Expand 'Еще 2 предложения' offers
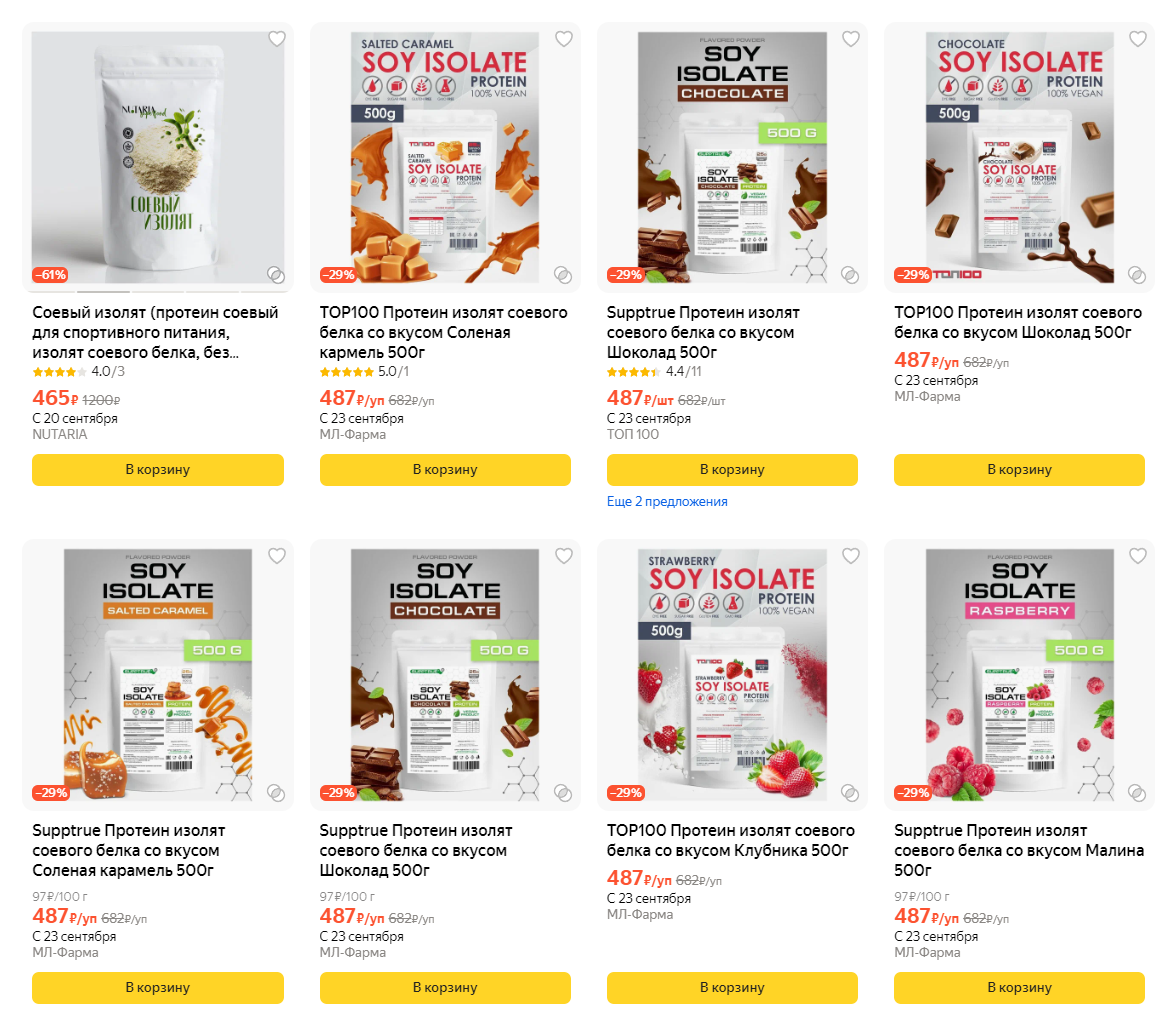 point(667,502)
